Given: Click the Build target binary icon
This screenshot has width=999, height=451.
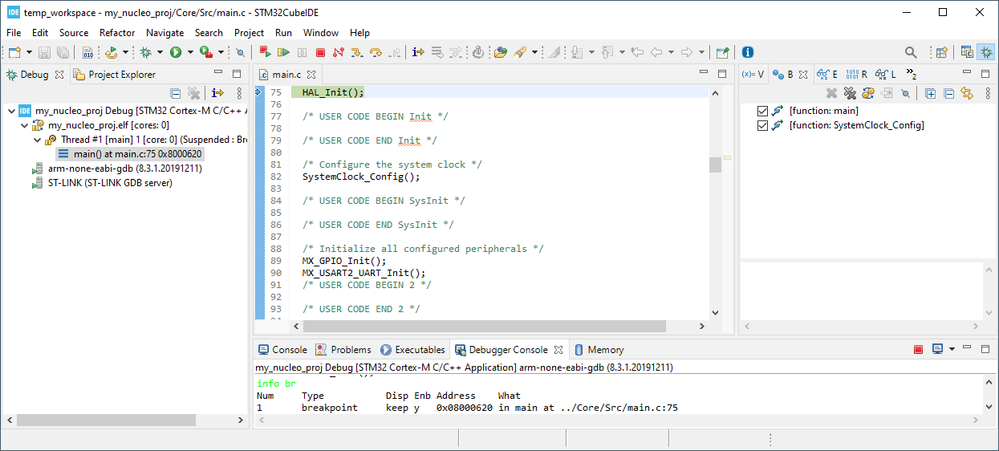Looking at the screenshot, I should coord(88,52).
